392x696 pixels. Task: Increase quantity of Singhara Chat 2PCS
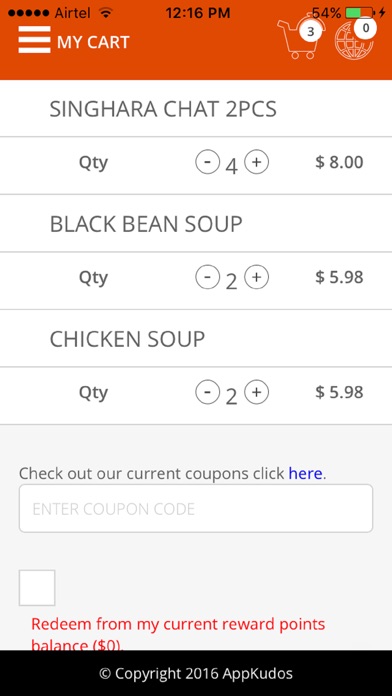pyautogui.click(x=257, y=162)
